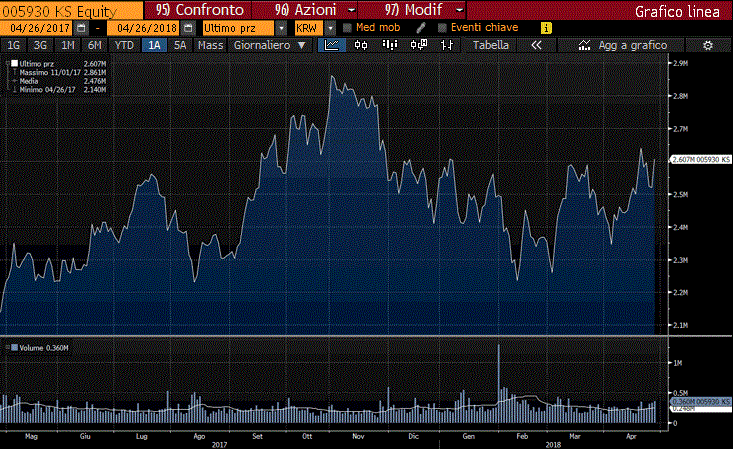733x449 pixels.
Task: Click Agg a grafico button
Action: [x=622, y=45]
